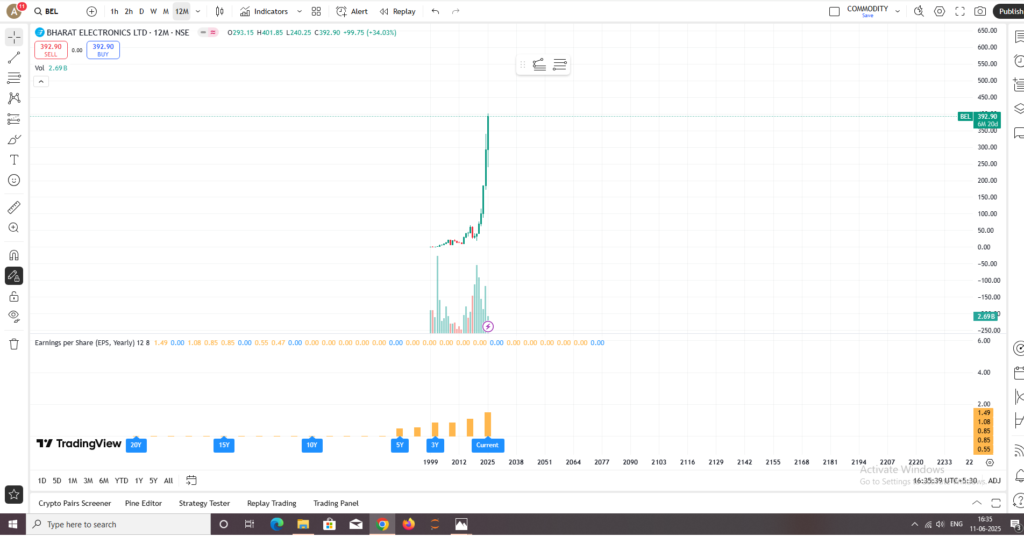
Task: Click the Publish button
Action: [1009, 11]
